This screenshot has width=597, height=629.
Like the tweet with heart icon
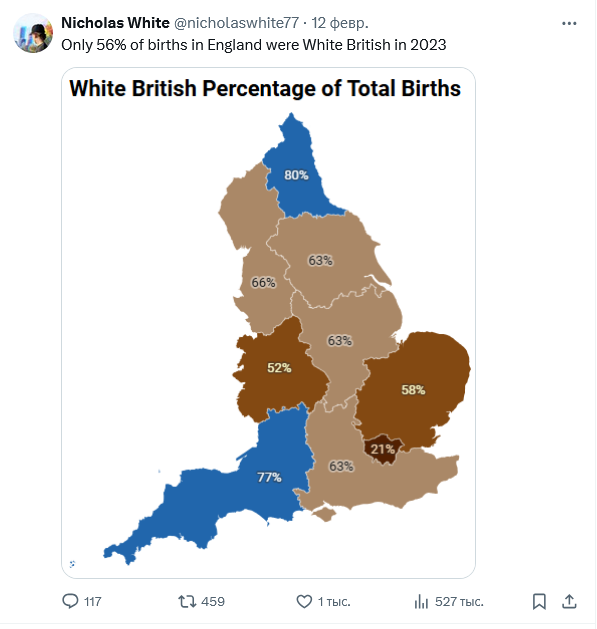(304, 602)
